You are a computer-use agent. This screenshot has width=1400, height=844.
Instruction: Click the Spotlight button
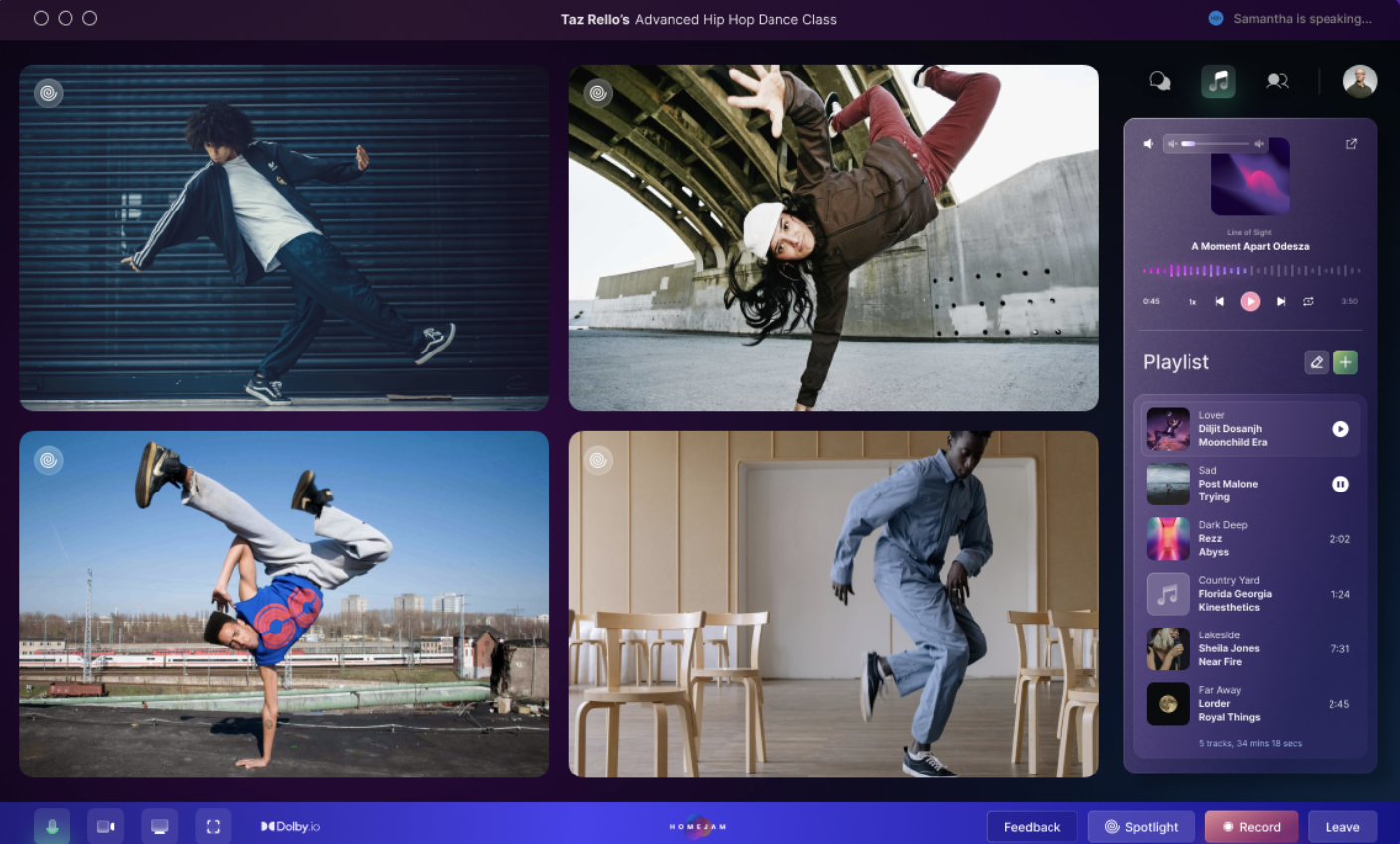pyautogui.click(x=1141, y=827)
